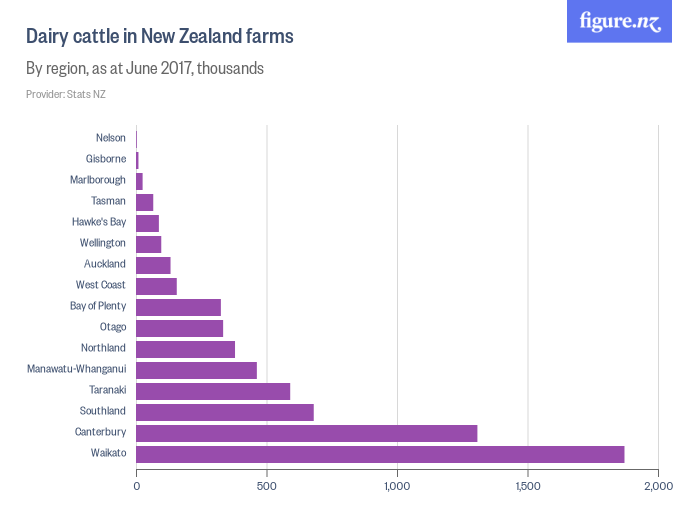Image resolution: width=700 pixels, height=525 pixels.
Task: Click the Nelson region label
Action: [x=111, y=138]
